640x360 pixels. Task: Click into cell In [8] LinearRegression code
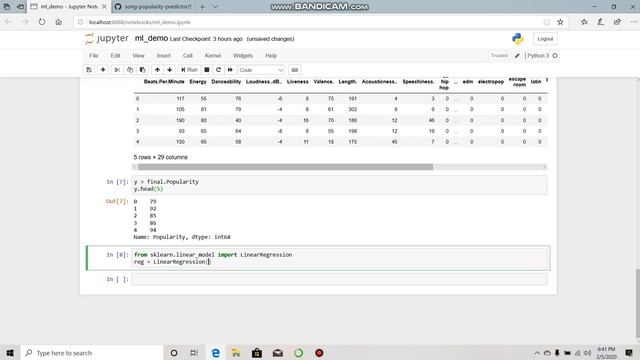click(x=340, y=258)
